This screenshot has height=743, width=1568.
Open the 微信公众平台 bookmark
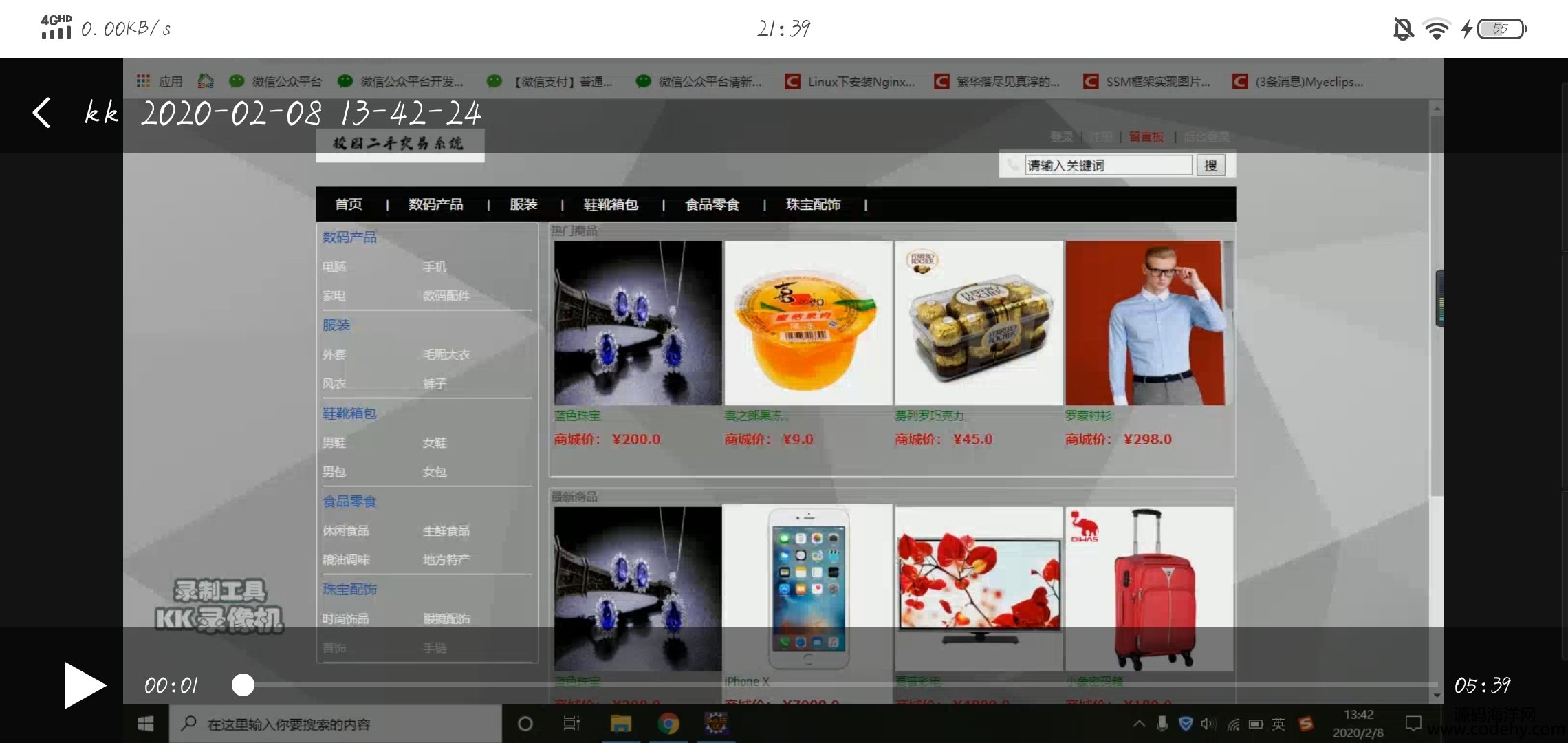276,81
